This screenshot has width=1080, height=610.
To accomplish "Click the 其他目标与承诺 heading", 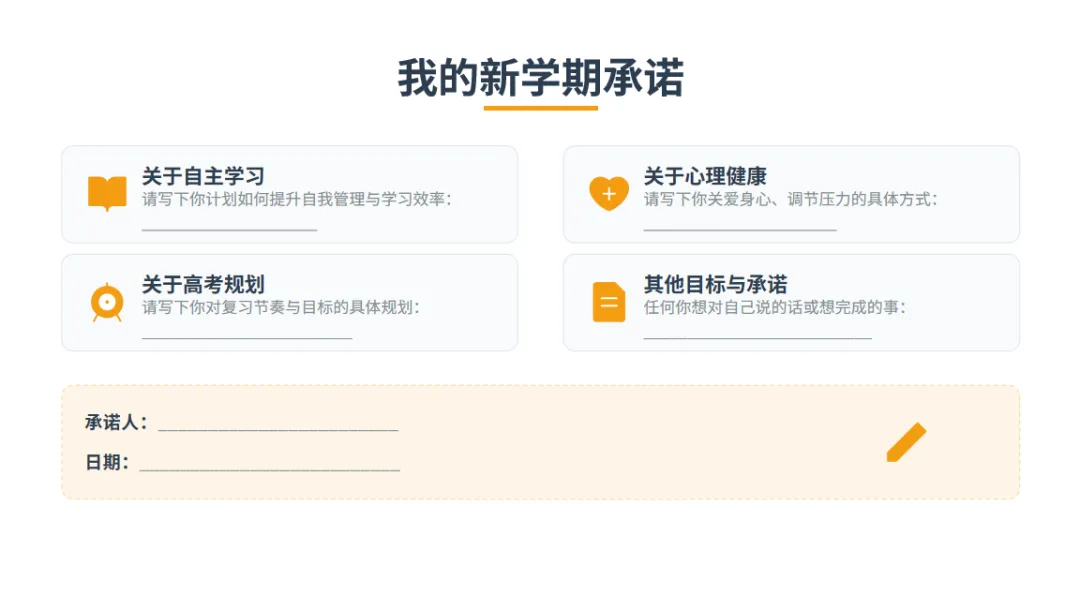I will pyautogui.click(x=716, y=284).
